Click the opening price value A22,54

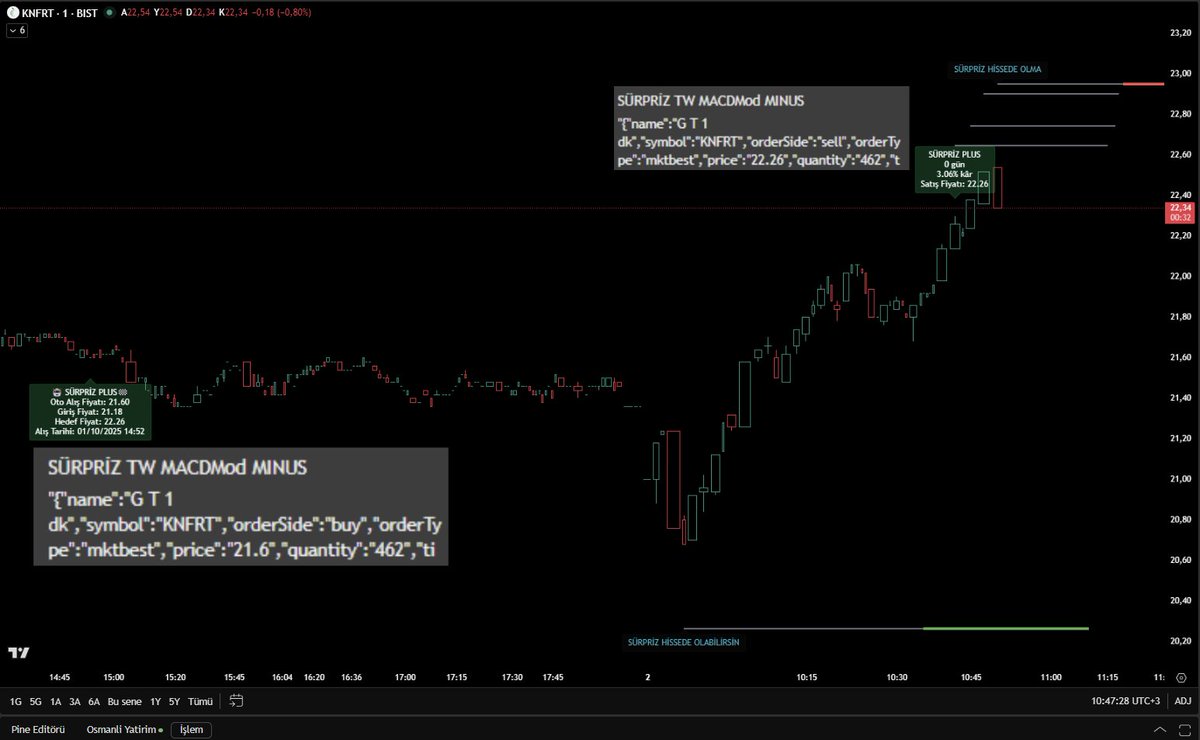135,14
